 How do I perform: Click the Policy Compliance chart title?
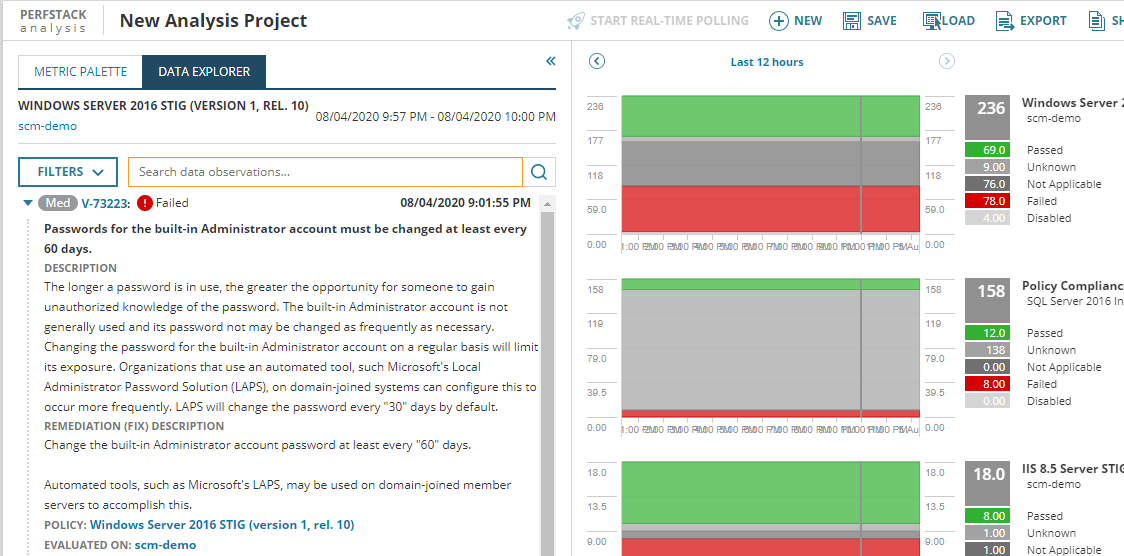point(1072,286)
